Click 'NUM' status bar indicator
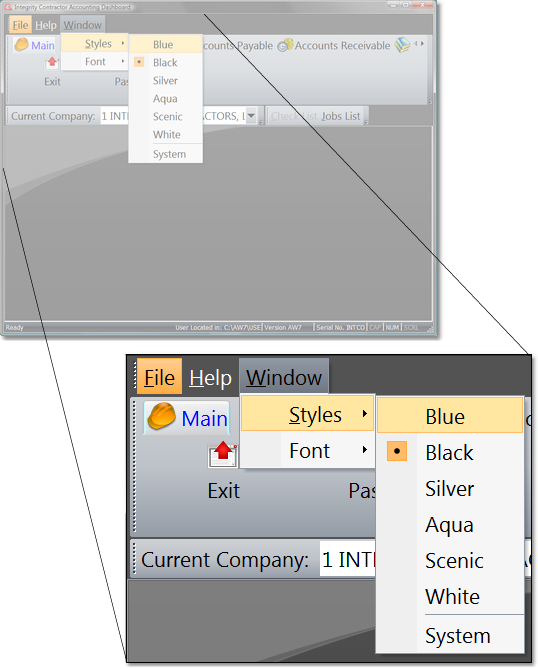Viewport: 538px width, 669px height. (x=392, y=328)
